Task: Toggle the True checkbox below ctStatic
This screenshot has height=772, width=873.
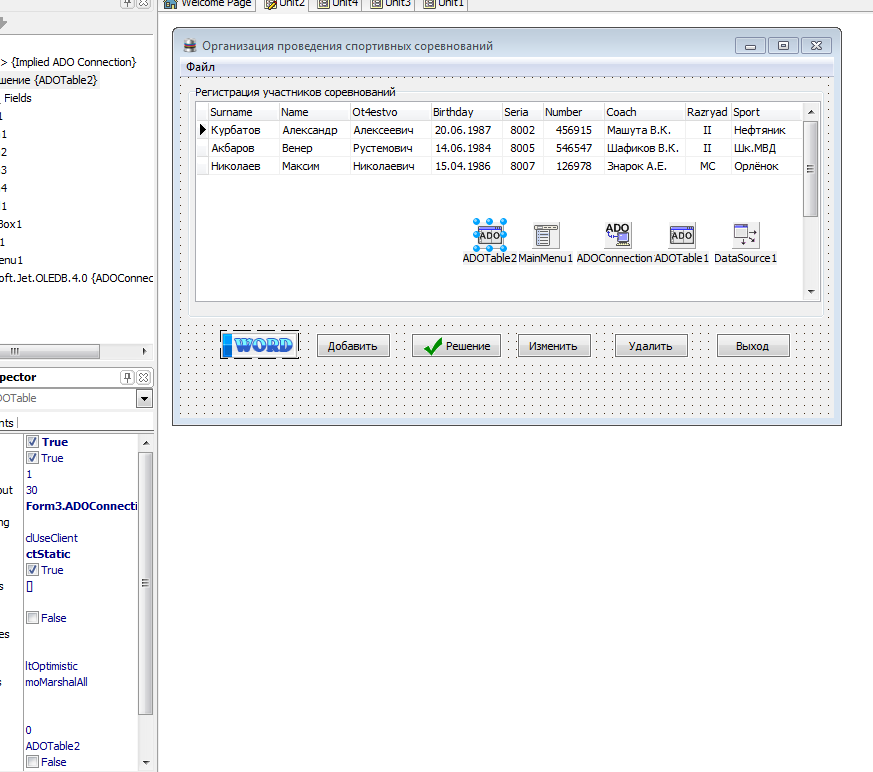Action: point(33,570)
